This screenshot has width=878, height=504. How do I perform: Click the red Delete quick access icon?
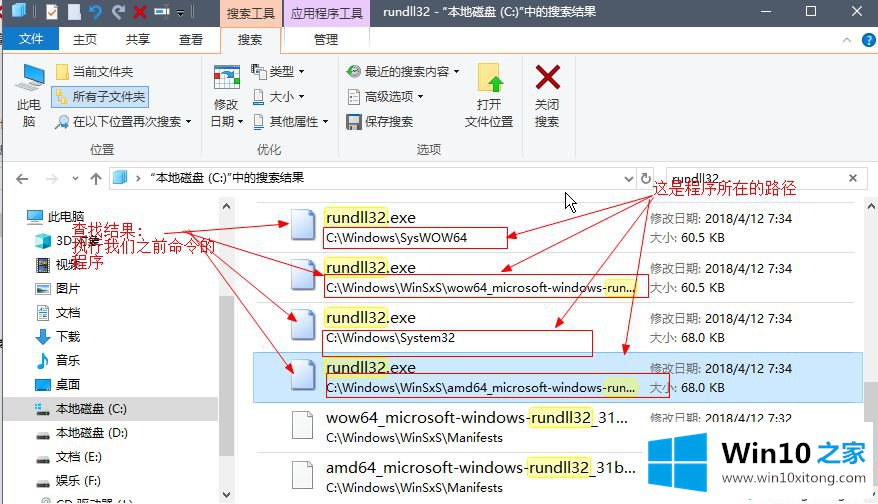[x=140, y=11]
